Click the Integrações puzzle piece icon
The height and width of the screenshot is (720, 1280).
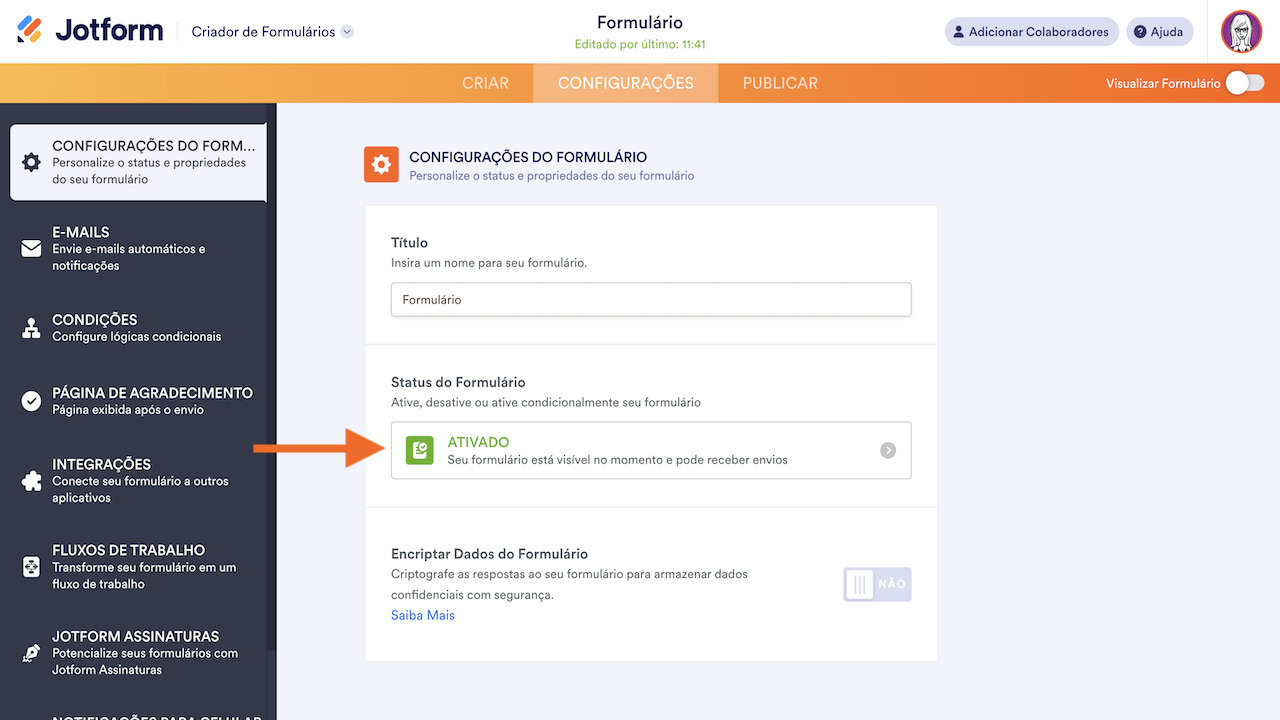(x=32, y=481)
